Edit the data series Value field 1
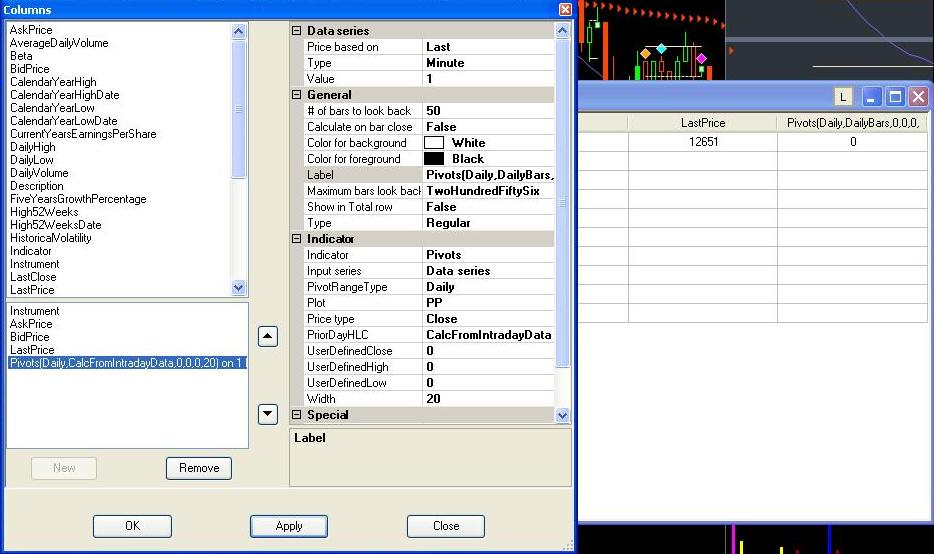Image resolution: width=934 pixels, height=554 pixels. pyautogui.click(x=488, y=79)
